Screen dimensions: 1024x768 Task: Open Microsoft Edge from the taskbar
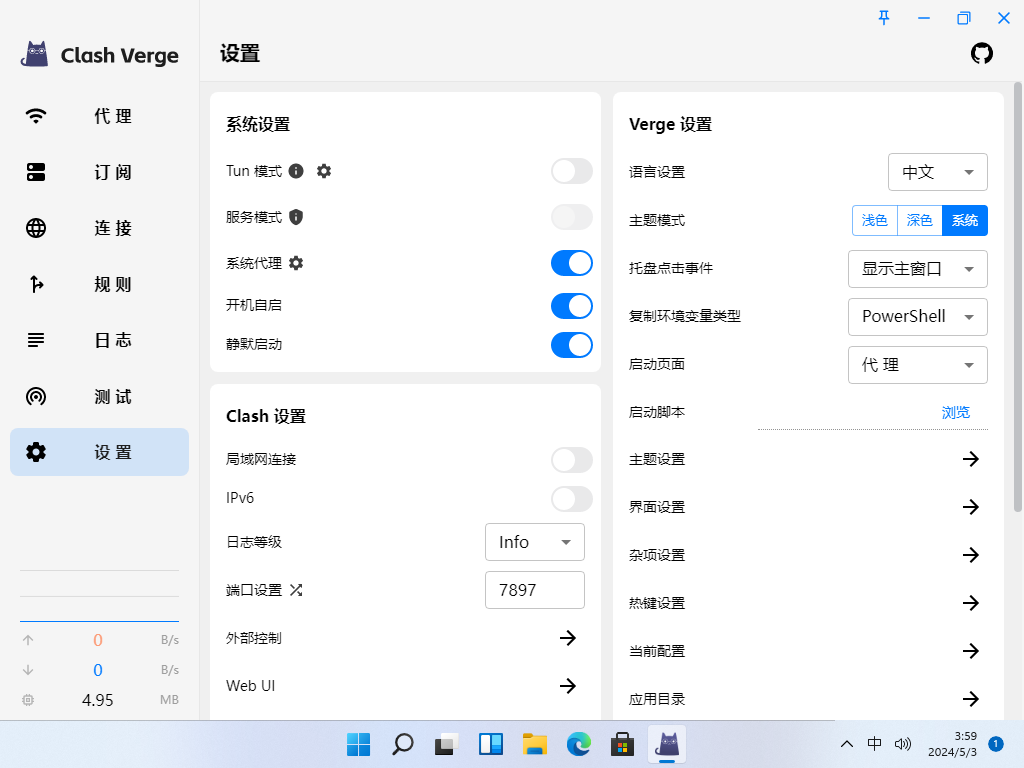click(578, 744)
